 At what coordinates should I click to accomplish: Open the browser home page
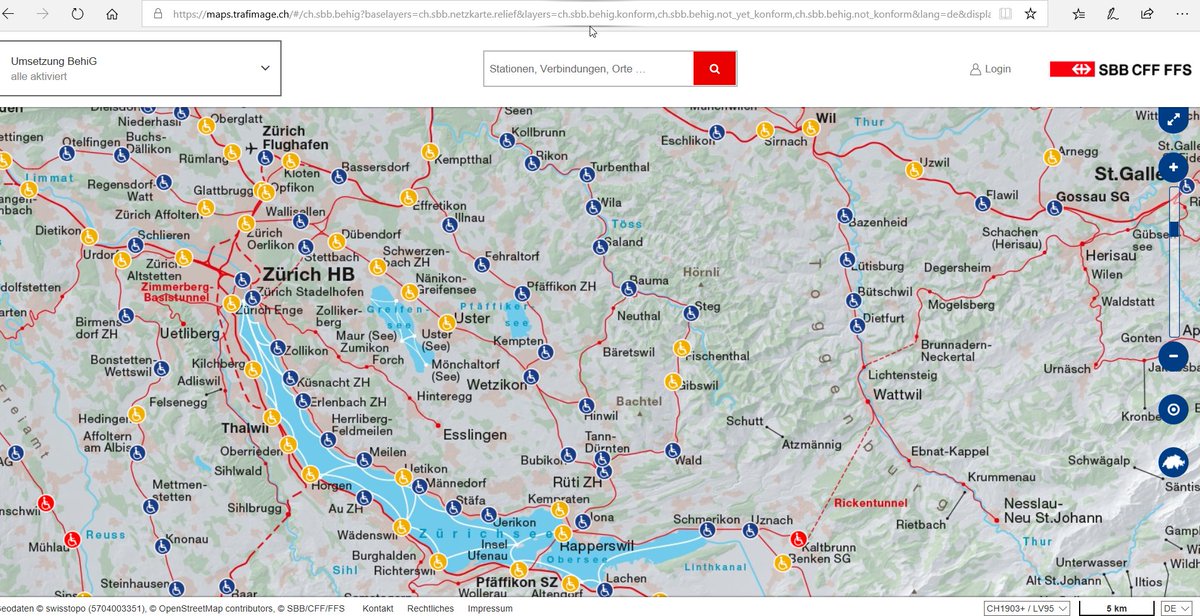(112, 15)
